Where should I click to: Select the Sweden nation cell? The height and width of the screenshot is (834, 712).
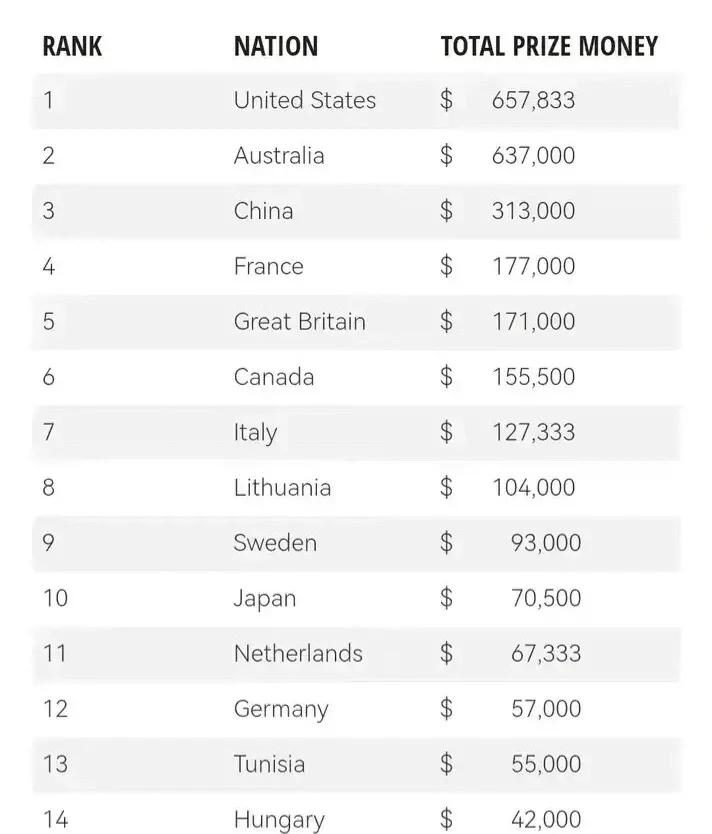(275, 543)
